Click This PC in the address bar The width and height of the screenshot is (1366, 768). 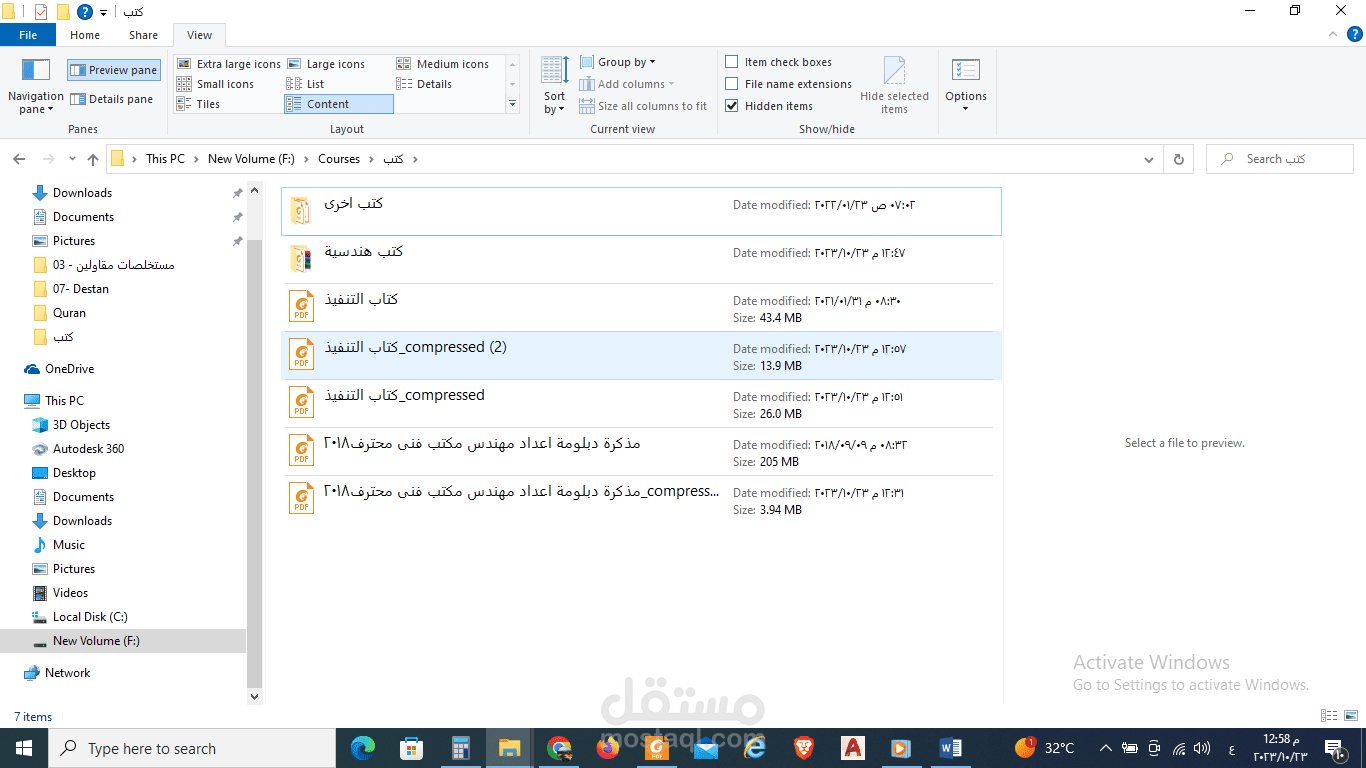coord(165,159)
